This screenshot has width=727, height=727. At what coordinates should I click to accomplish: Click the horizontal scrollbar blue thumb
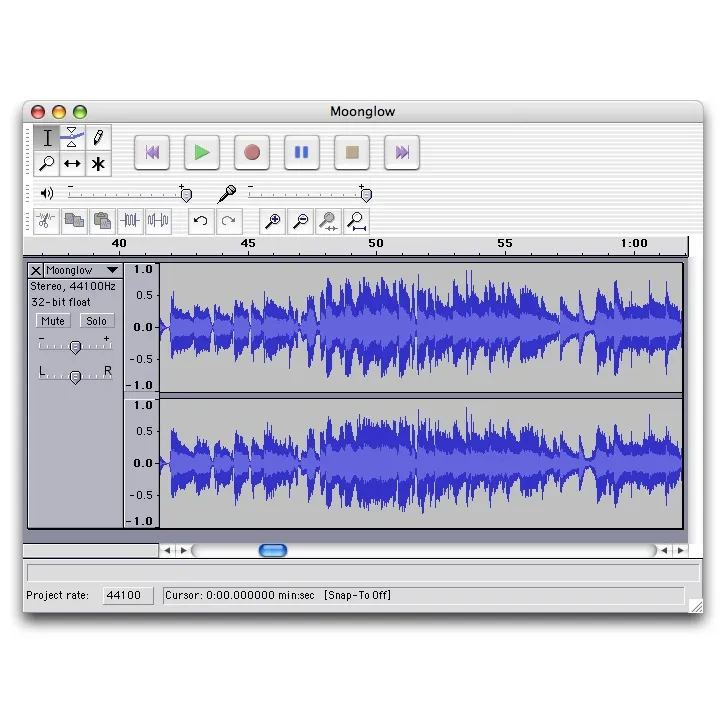coord(273,550)
